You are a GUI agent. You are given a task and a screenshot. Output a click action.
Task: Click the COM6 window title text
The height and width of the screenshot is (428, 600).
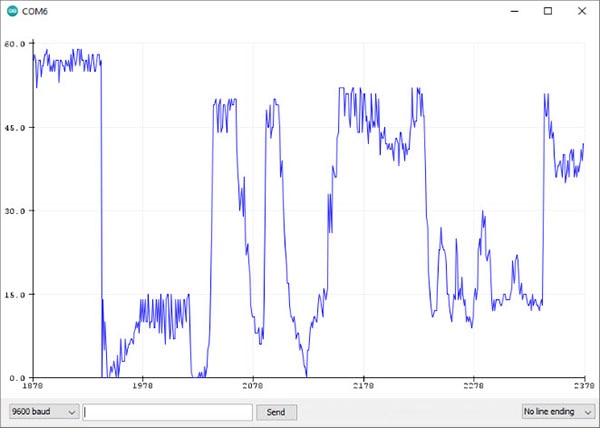(x=36, y=11)
